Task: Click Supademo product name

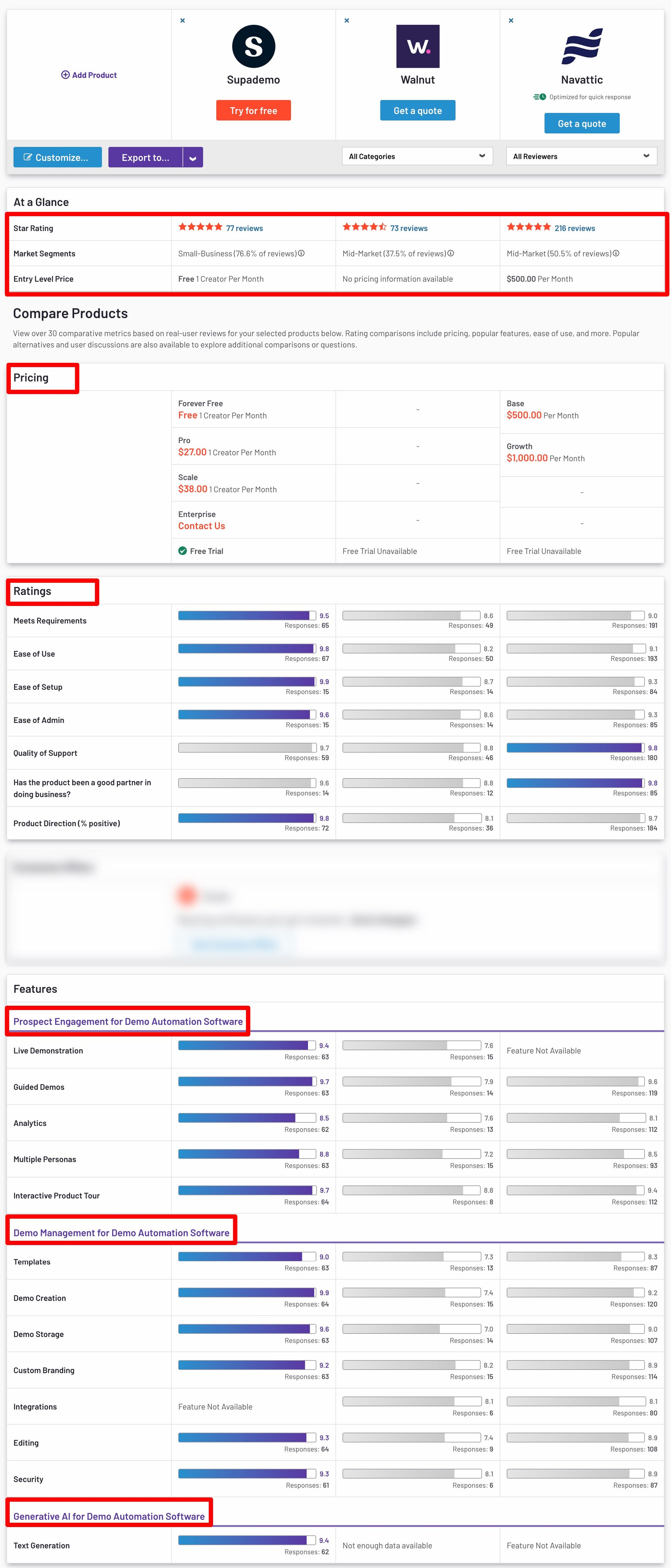Action: point(253,80)
